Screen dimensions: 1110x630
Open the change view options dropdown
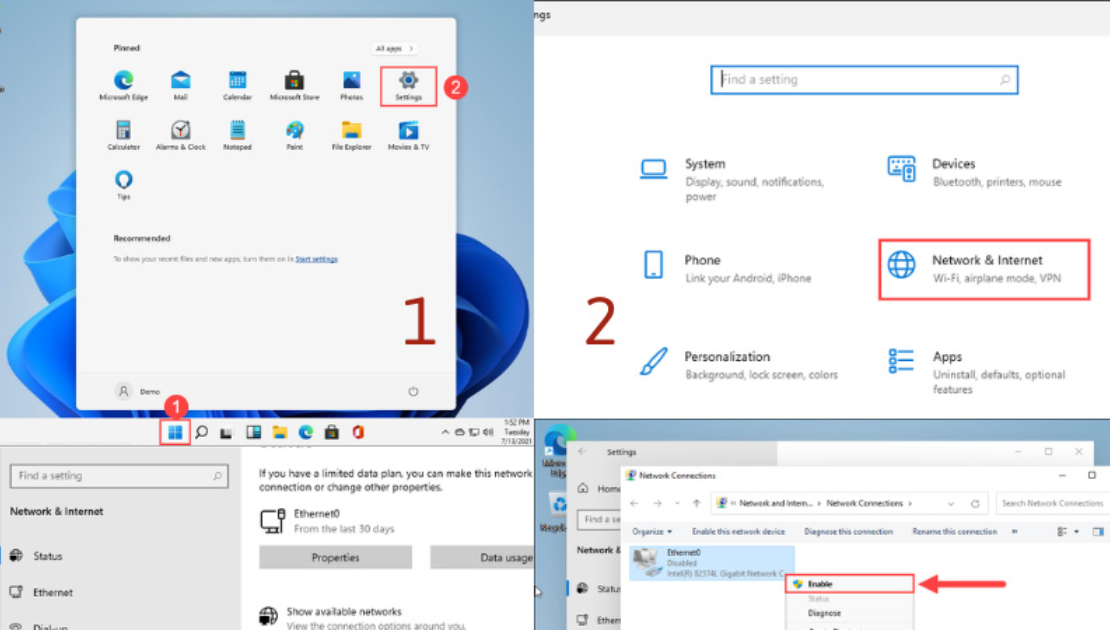[x=1077, y=532]
